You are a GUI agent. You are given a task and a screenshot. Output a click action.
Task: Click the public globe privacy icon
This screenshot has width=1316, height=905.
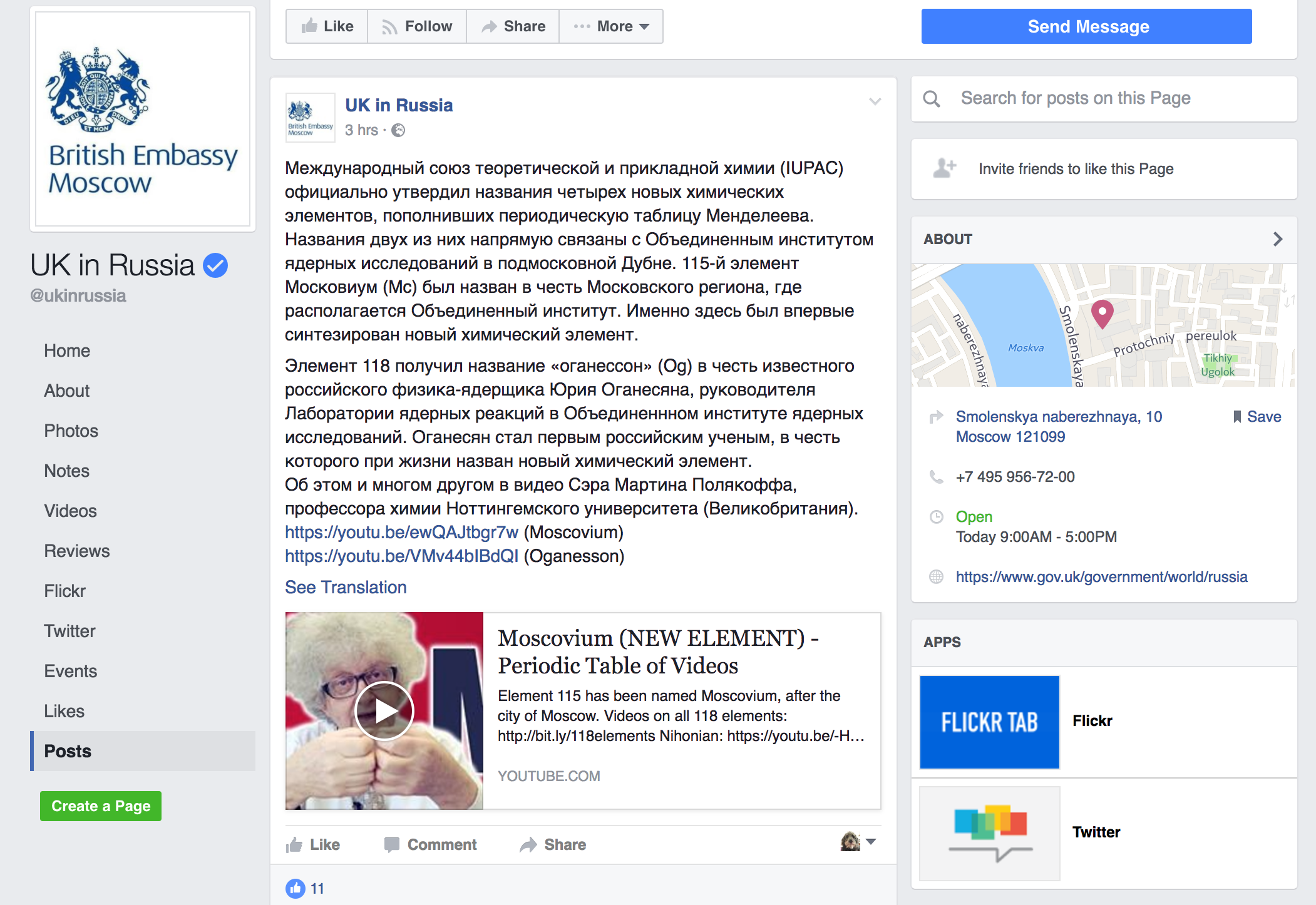tap(398, 130)
